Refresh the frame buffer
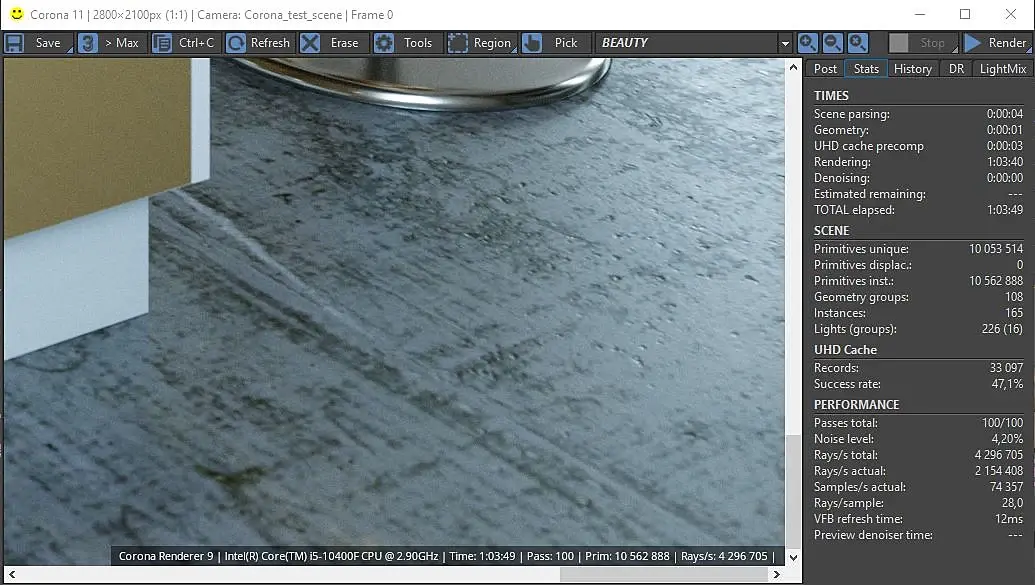 click(x=258, y=43)
